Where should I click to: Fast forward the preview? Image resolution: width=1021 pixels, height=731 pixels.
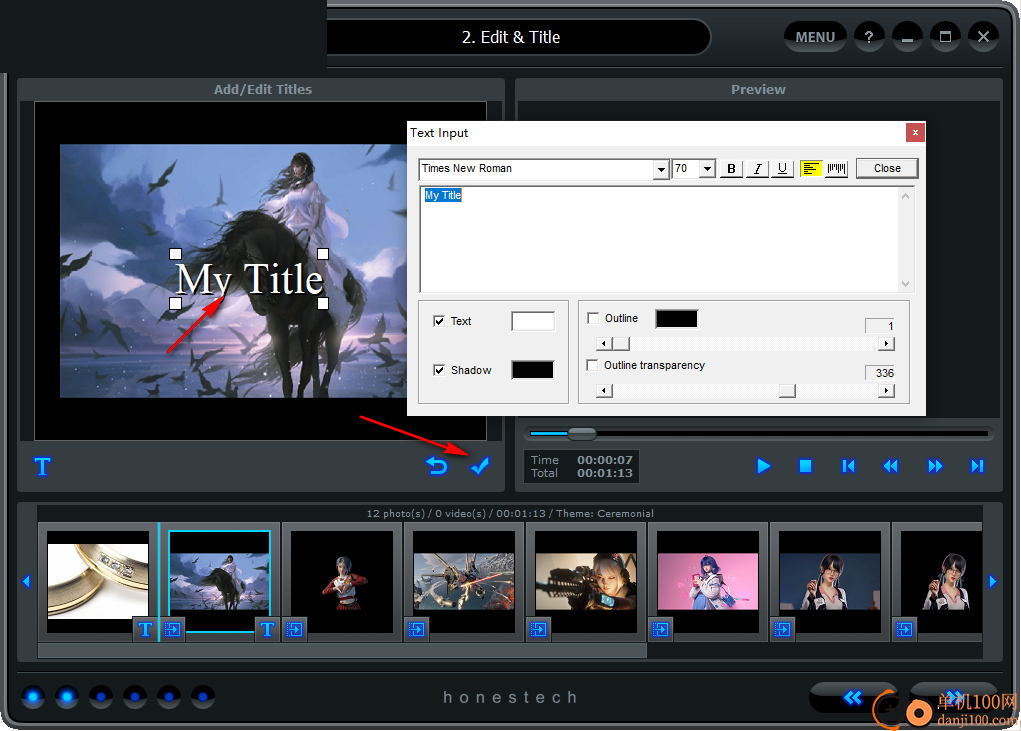pyautogui.click(x=935, y=466)
